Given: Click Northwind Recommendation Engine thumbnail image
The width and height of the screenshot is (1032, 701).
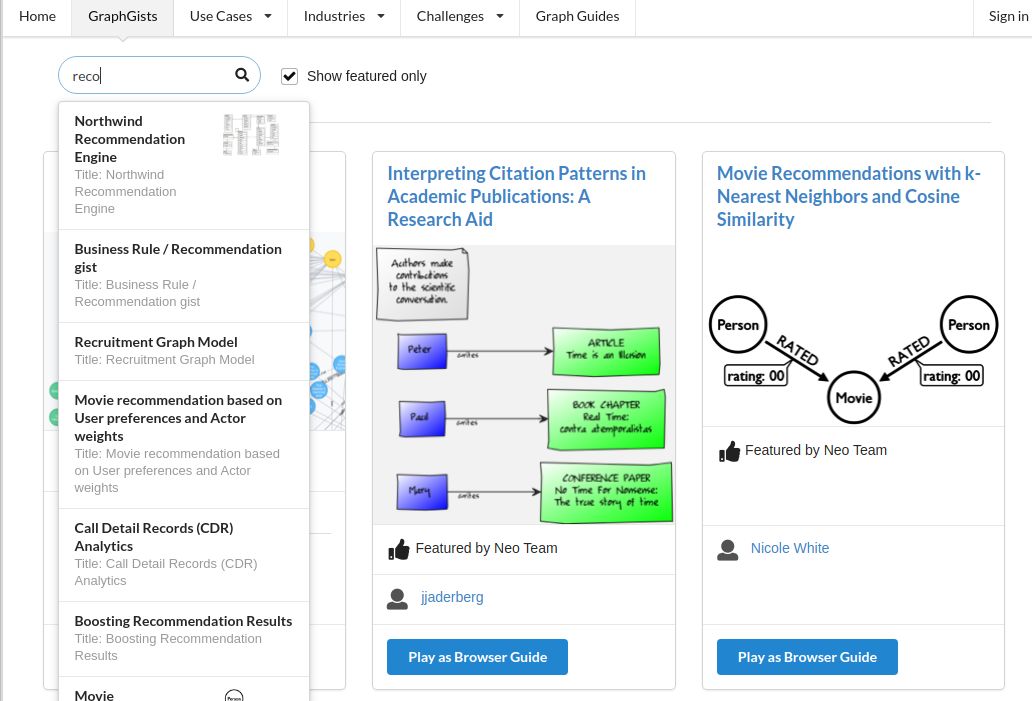Looking at the screenshot, I should click(251, 134).
